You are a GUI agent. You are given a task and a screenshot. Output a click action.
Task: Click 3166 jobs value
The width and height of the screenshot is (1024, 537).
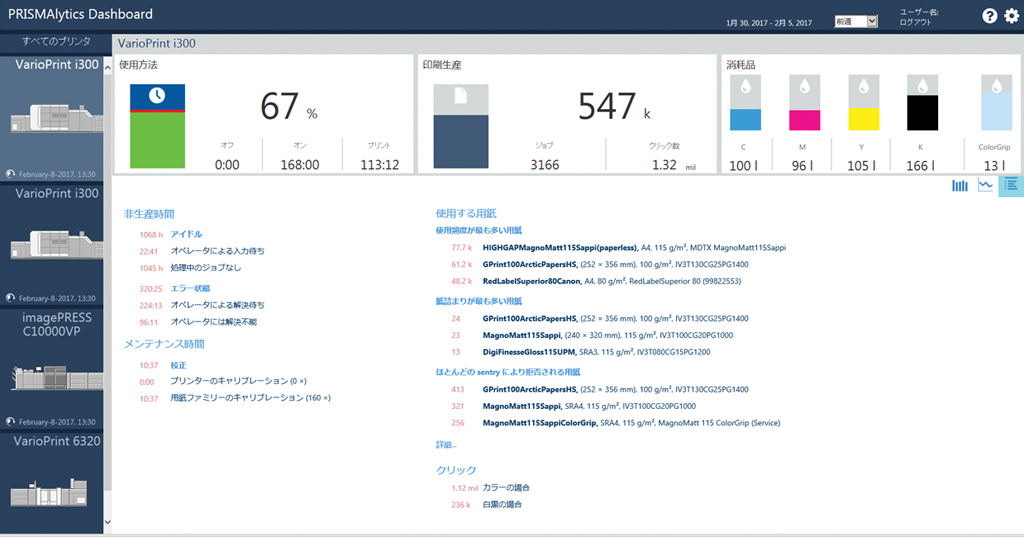(545, 165)
